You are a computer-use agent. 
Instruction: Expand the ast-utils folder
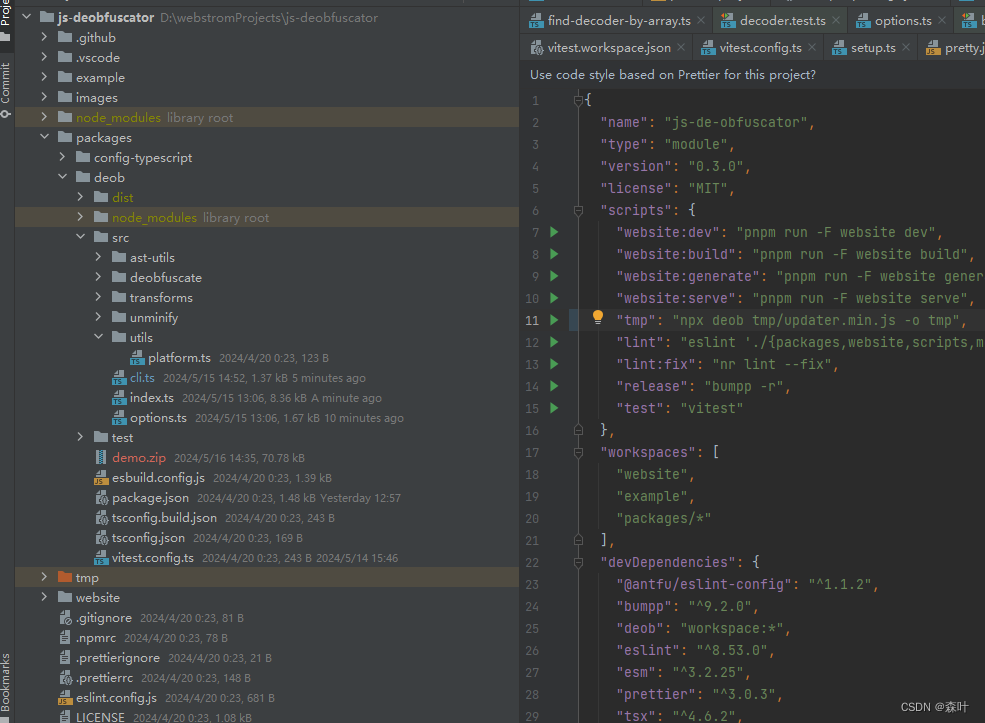tap(99, 257)
